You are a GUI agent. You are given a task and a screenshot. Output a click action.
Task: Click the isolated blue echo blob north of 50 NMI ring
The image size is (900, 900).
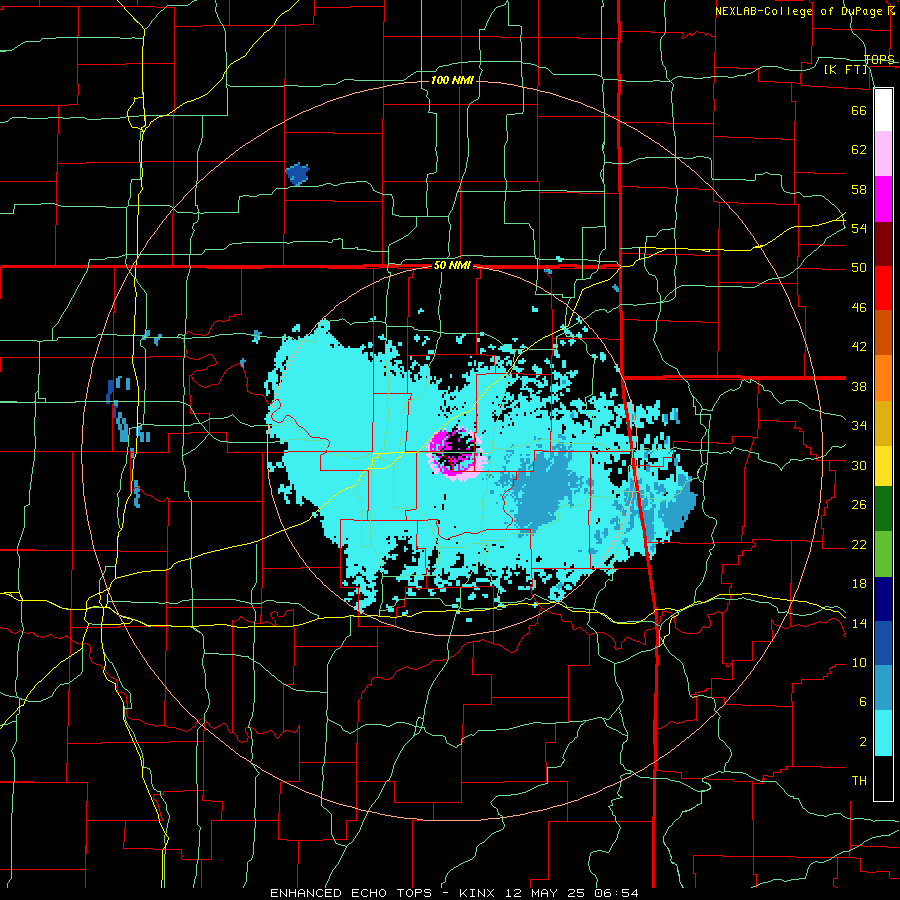tap(297, 174)
